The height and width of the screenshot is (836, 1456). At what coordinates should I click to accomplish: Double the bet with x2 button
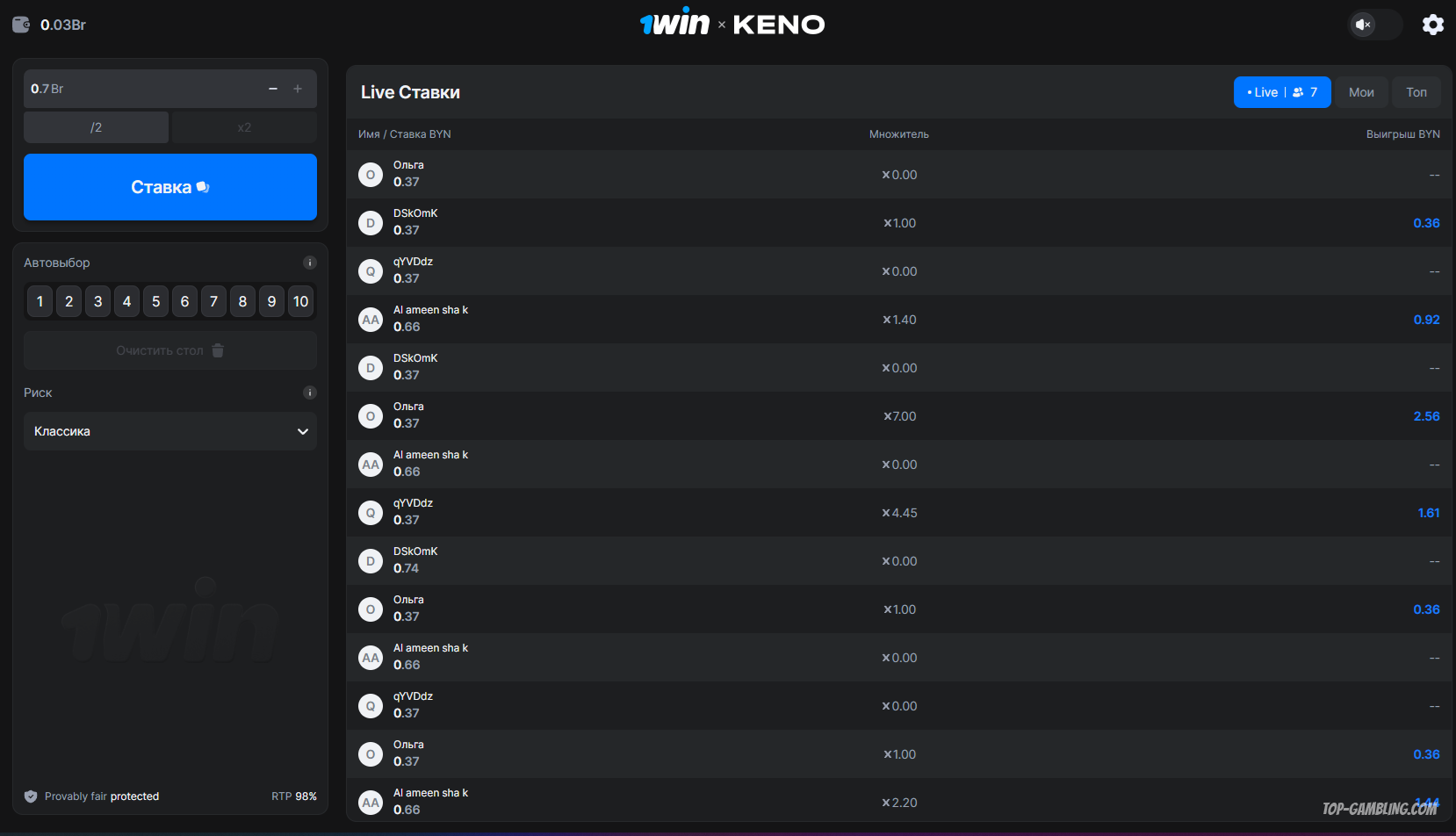click(x=244, y=127)
